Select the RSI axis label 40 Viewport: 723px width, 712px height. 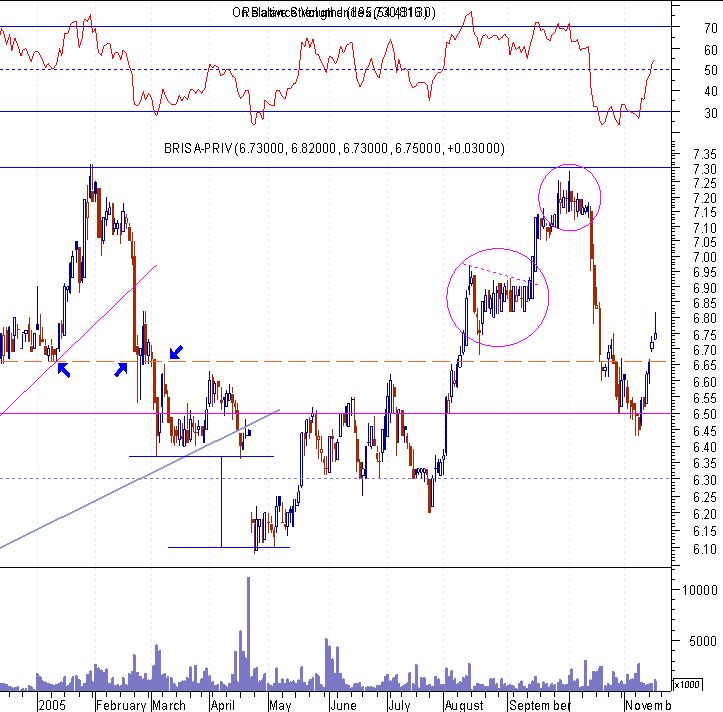coord(711,91)
